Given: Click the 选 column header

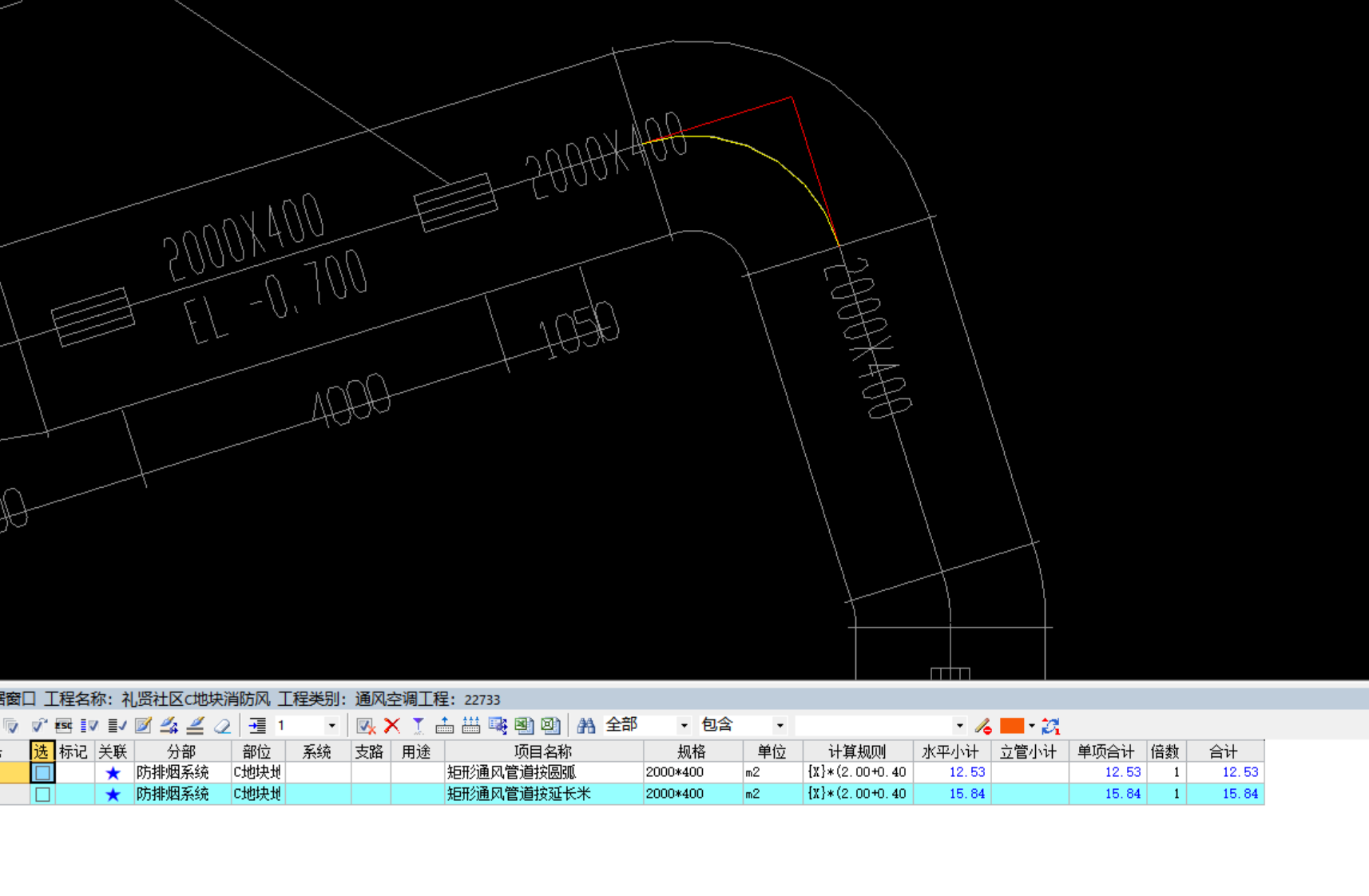Looking at the screenshot, I should [x=42, y=751].
